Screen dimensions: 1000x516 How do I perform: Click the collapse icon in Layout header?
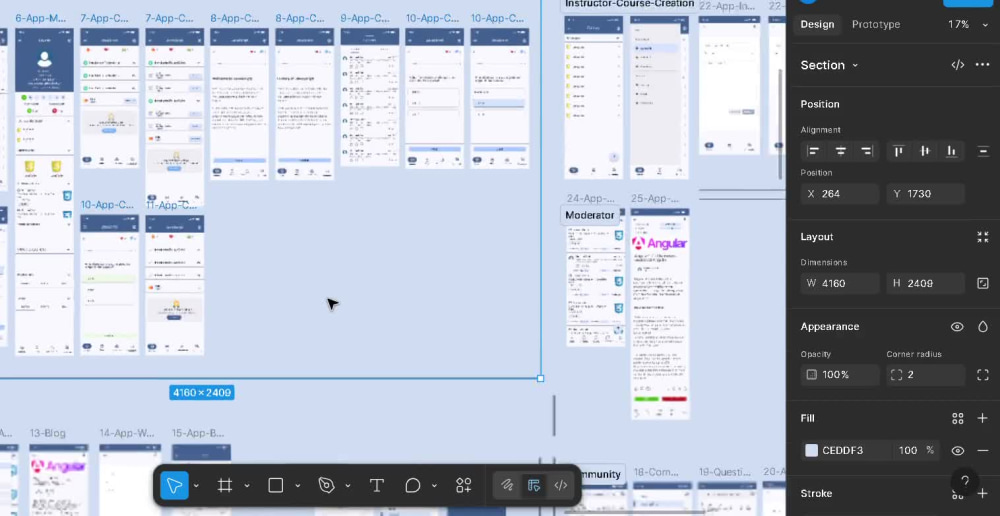[x=983, y=237]
